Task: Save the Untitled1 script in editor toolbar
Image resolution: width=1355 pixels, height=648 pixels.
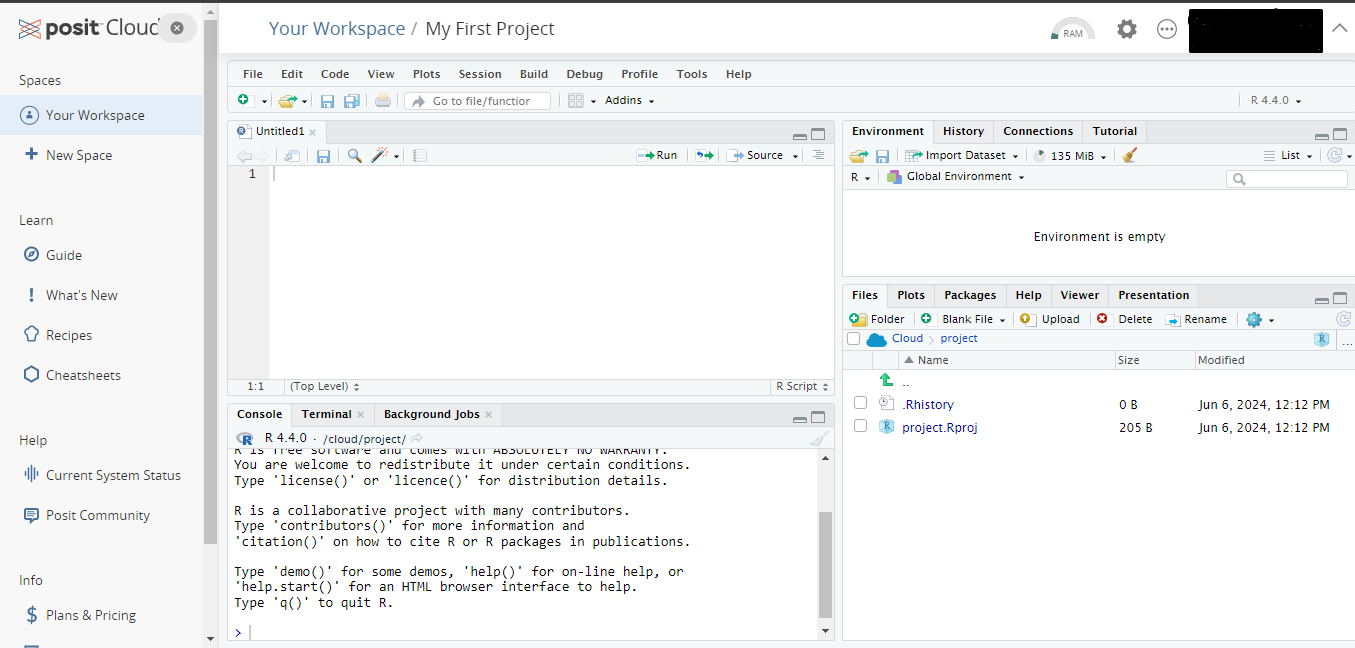Action: click(x=323, y=156)
